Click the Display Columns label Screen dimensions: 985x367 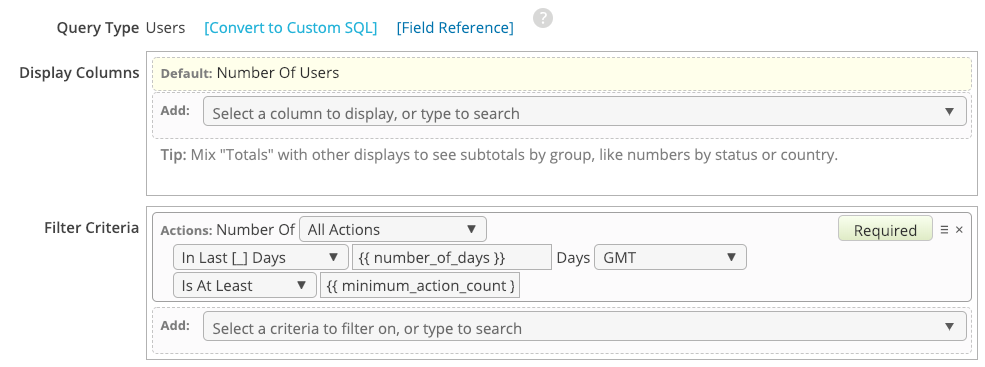click(x=79, y=73)
